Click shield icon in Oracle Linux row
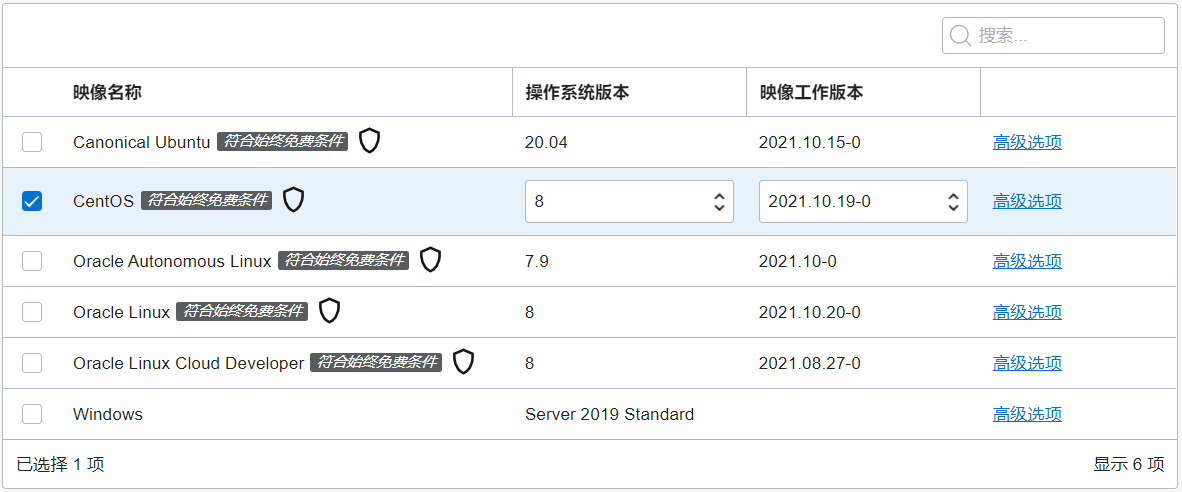Image resolution: width=1182 pixels, height=492 pixels. 329,311
